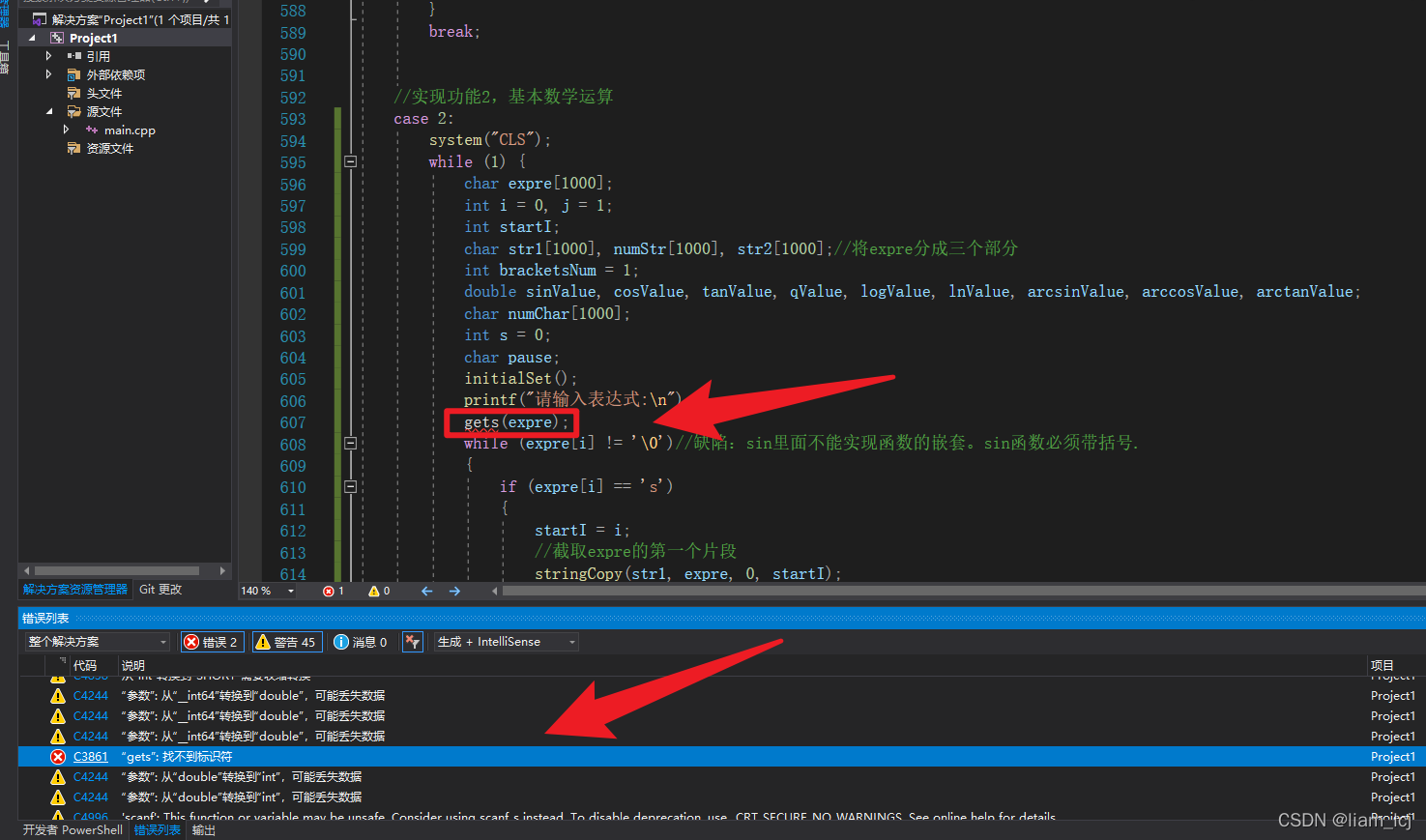Select the "gets": 找不到标识符 error row

[721, 757]
